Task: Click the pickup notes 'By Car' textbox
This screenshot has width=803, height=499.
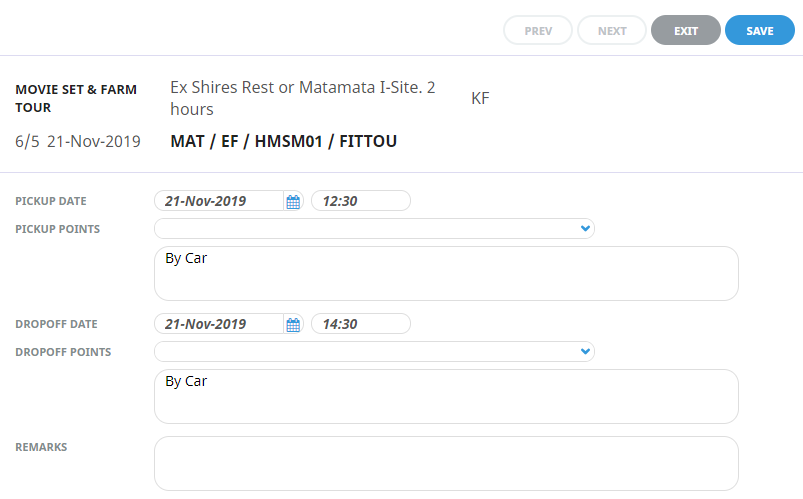Action: [446, 273]
